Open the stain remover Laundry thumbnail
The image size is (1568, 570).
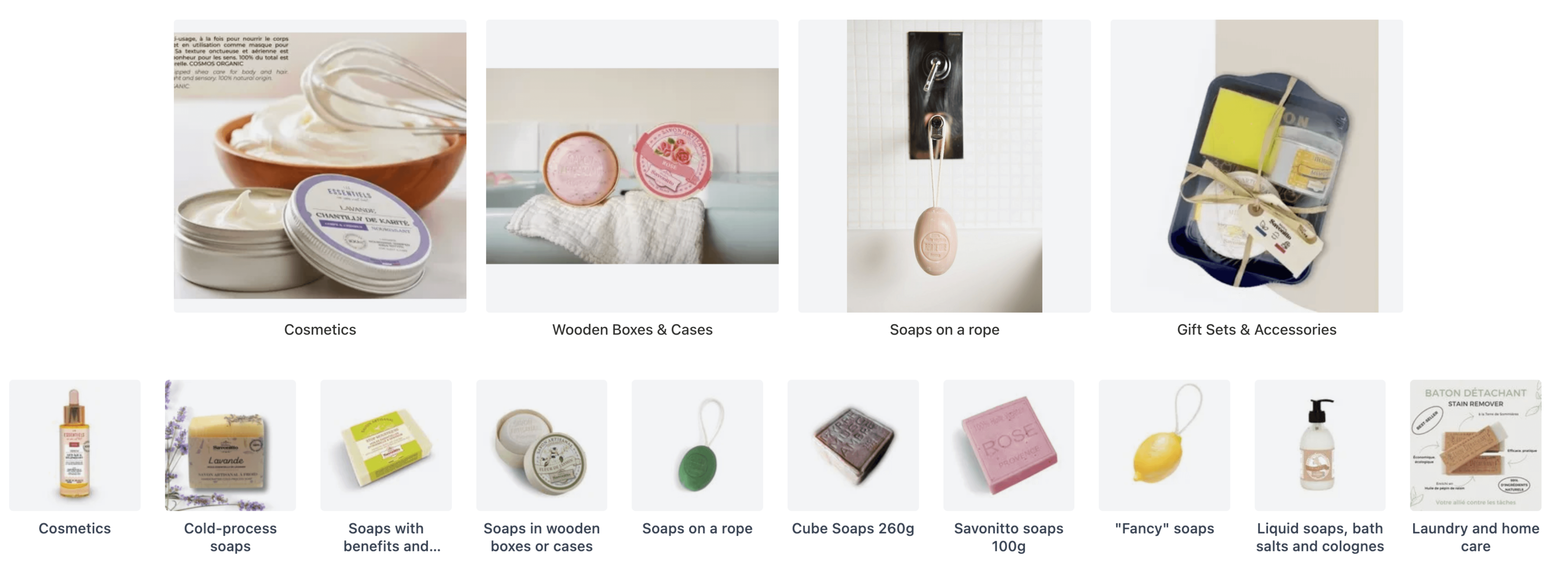[x=1476, y=445]
